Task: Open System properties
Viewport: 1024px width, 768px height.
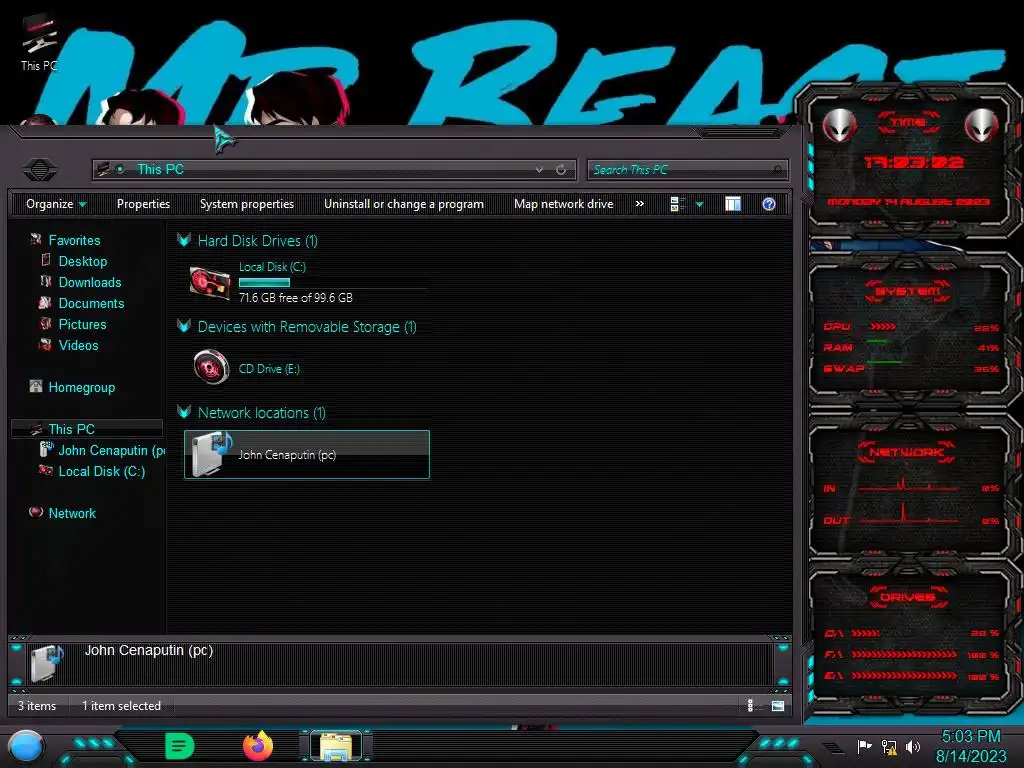Action: coord(247,204)
